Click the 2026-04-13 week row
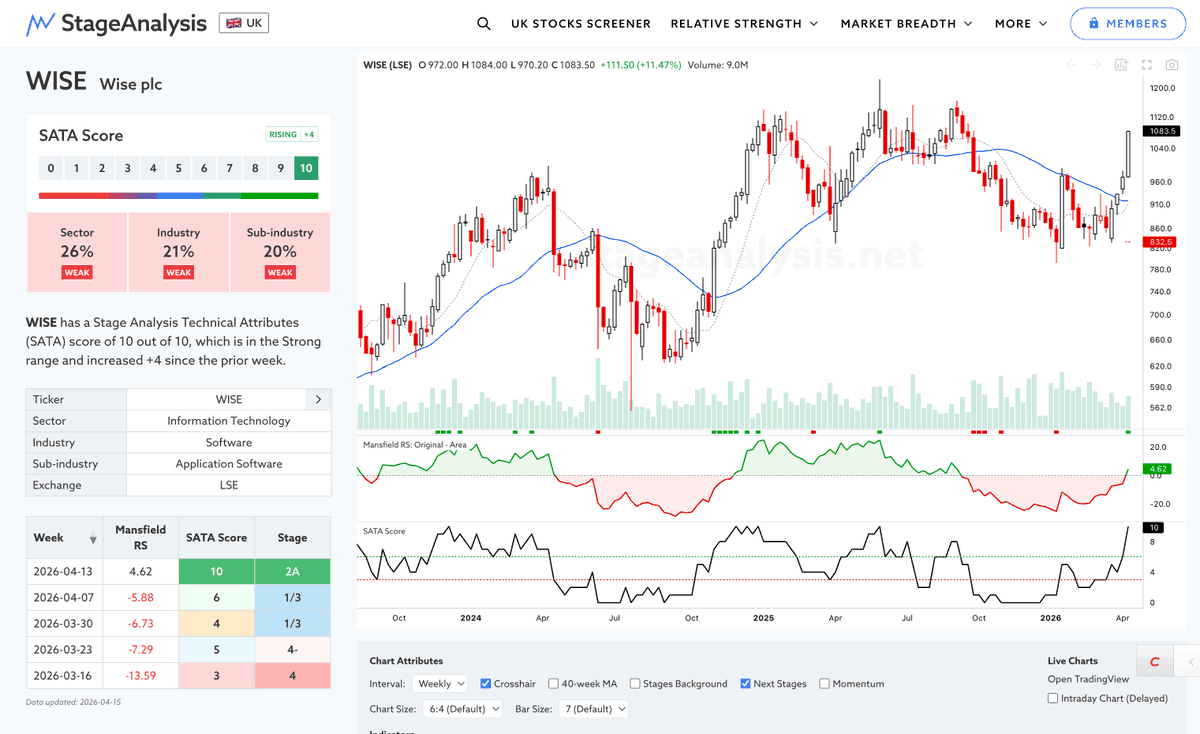This screenshot has width=1200, height=734. point(178,572)
